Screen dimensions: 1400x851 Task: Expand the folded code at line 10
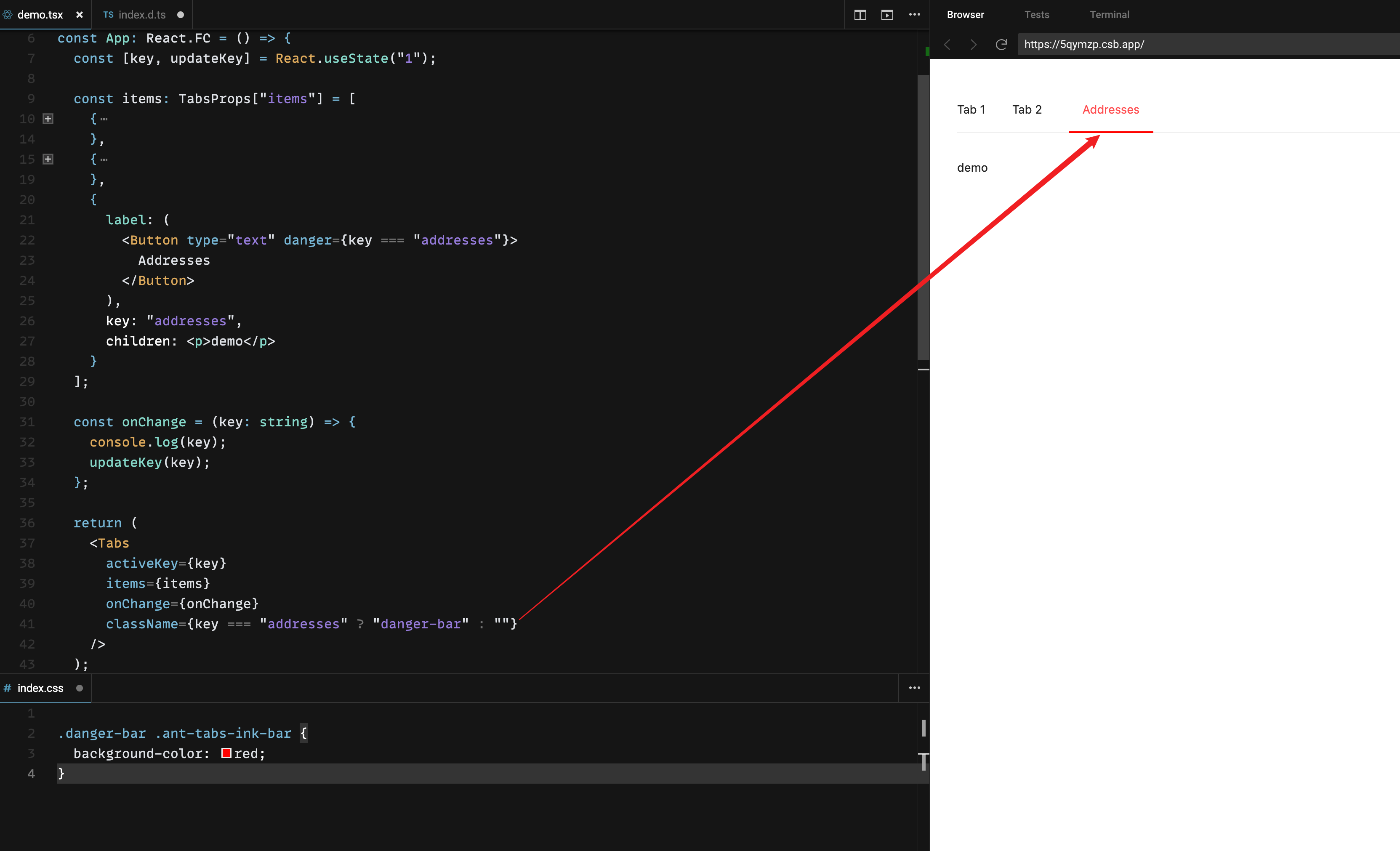point(48,118)
